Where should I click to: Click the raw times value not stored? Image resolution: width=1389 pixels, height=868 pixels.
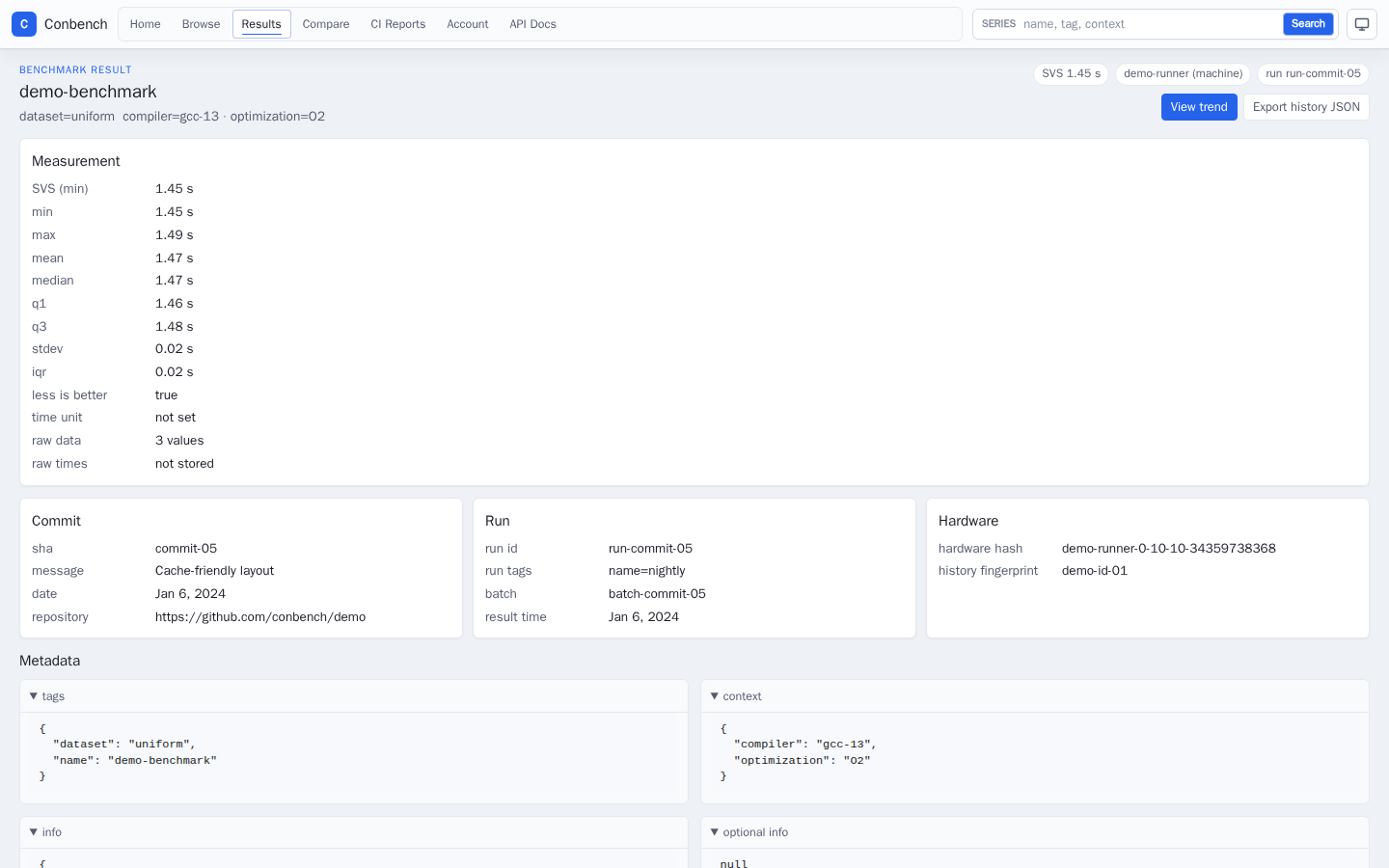click(x=184, y=464)
